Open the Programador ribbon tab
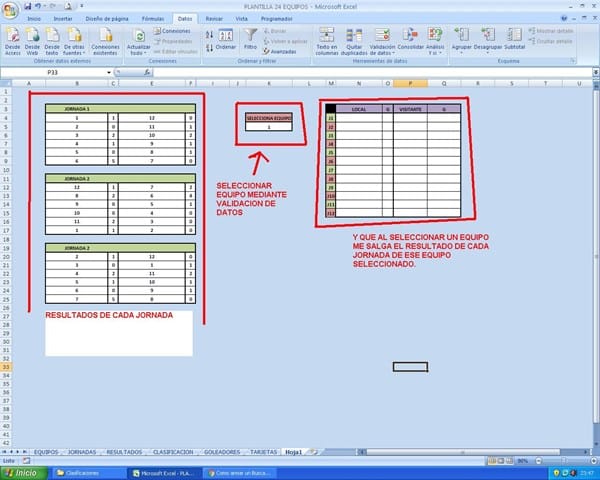Image resolution: width=600 pixels, height=480 pixels. tap(276, 19)
